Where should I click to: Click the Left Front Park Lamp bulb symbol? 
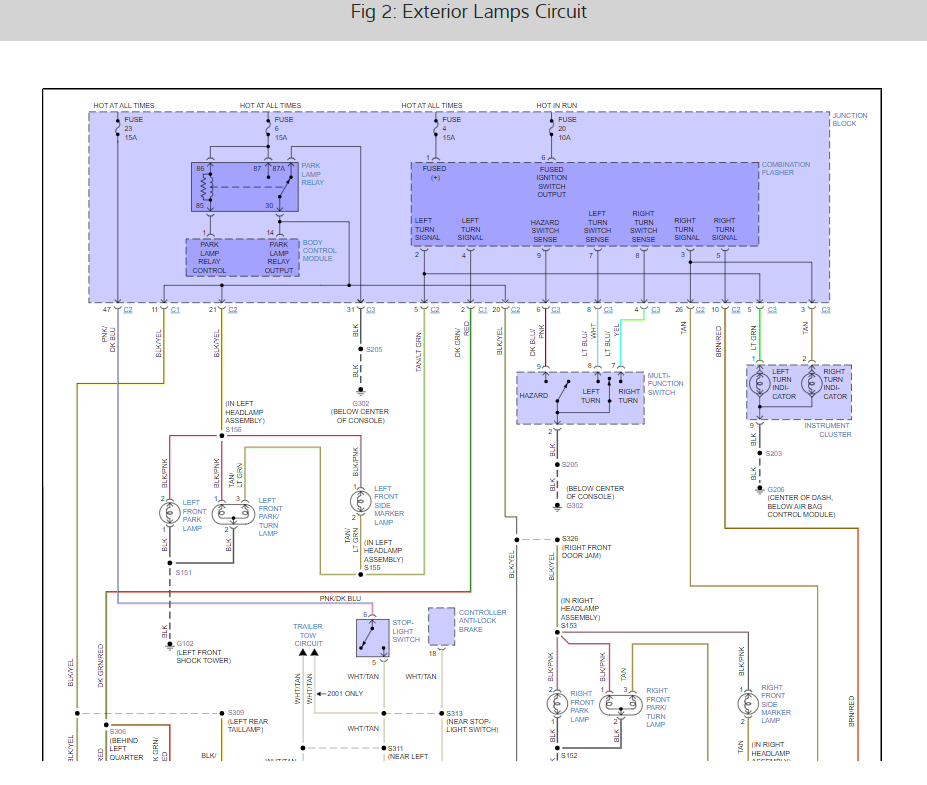[170, 512]
